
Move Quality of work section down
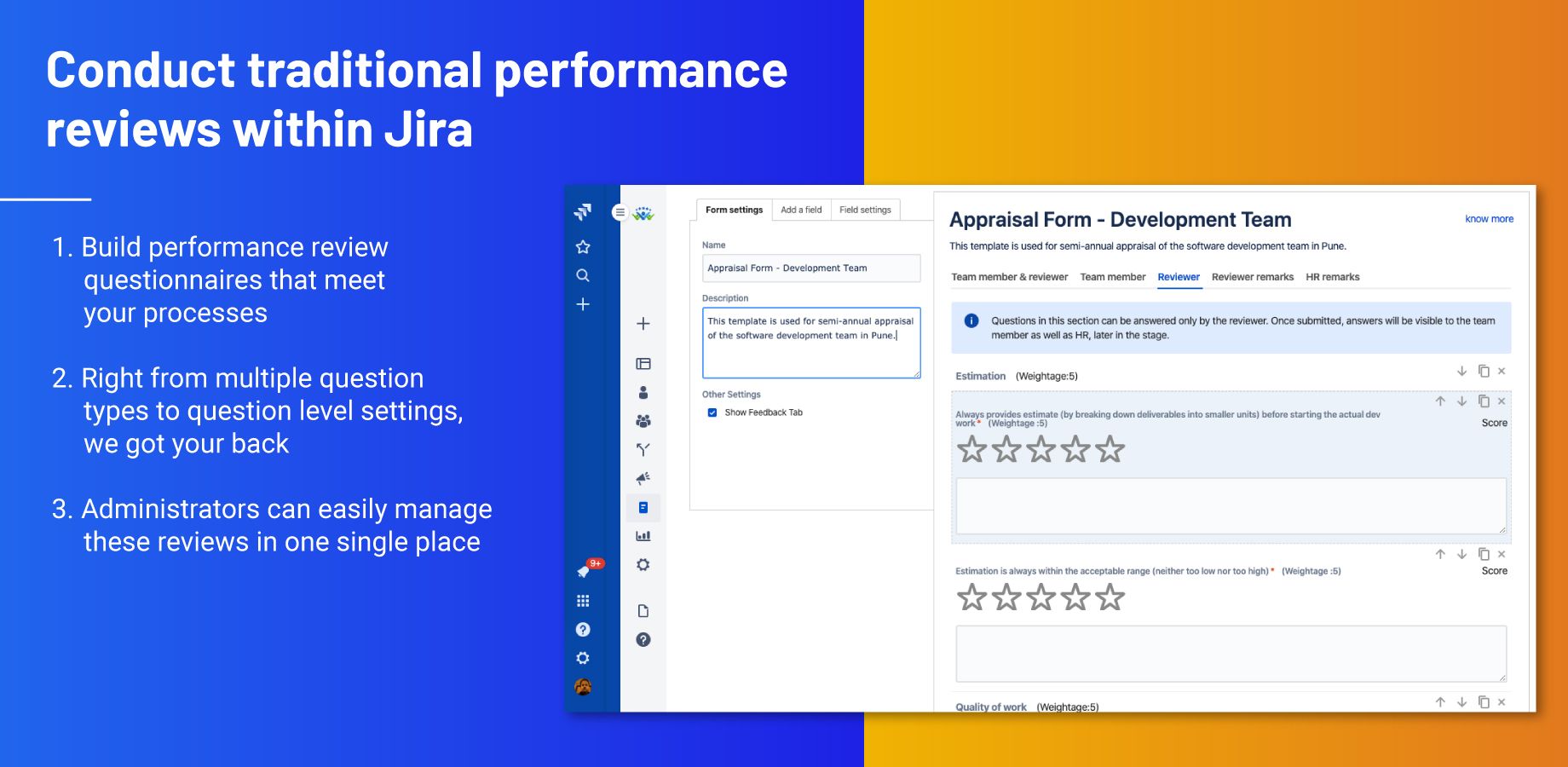point(1461,702)
